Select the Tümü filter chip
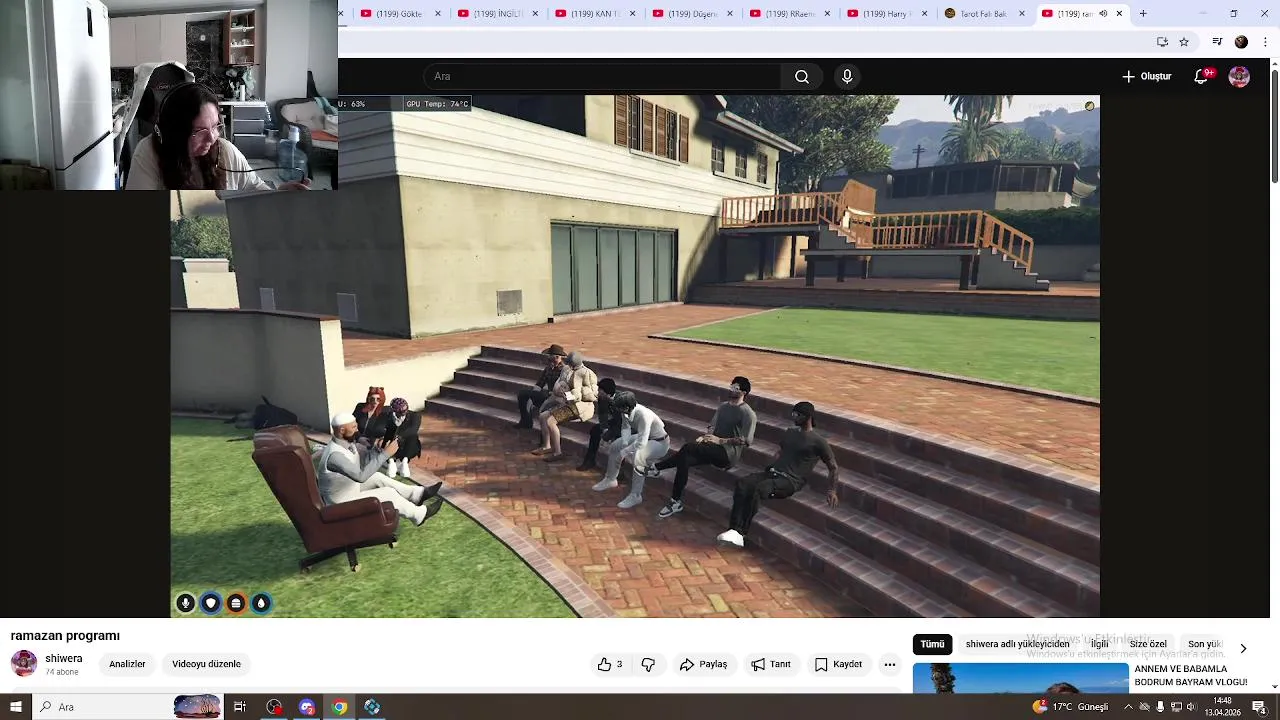This screenshot has width=1280, height=720. click(932, 645)
